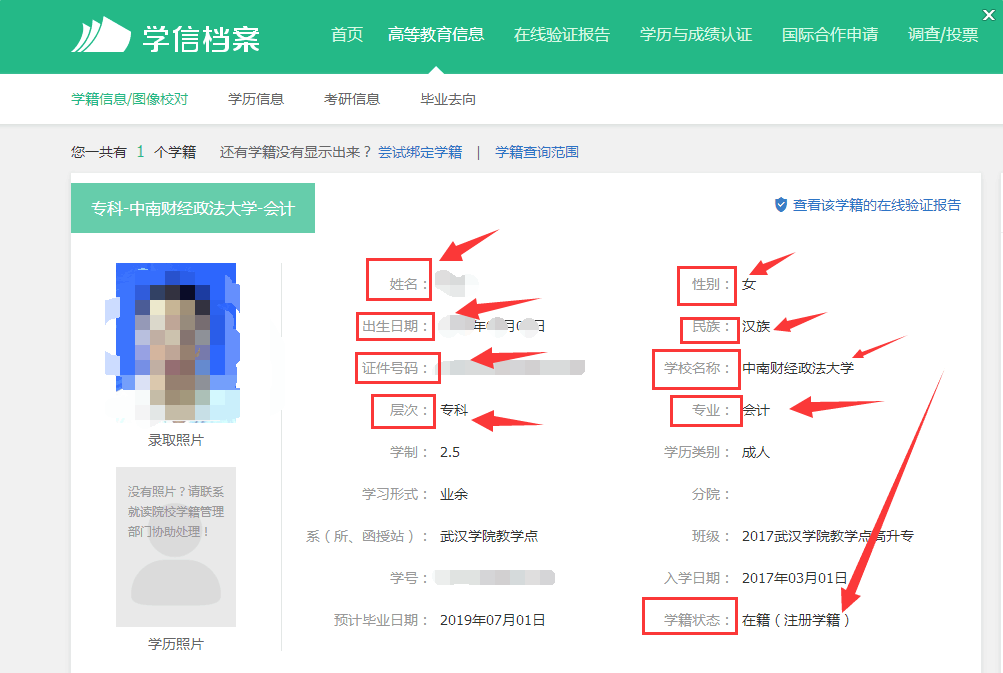The image size is (1003, 673).
Task: Navigate to 国际合作申请
Action: coord(830,35)
